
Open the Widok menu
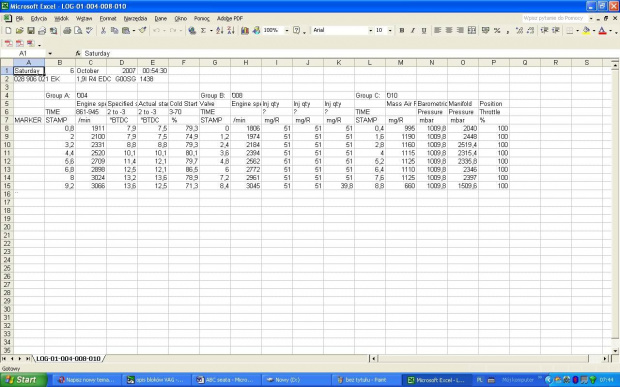(x=61, y=19)
